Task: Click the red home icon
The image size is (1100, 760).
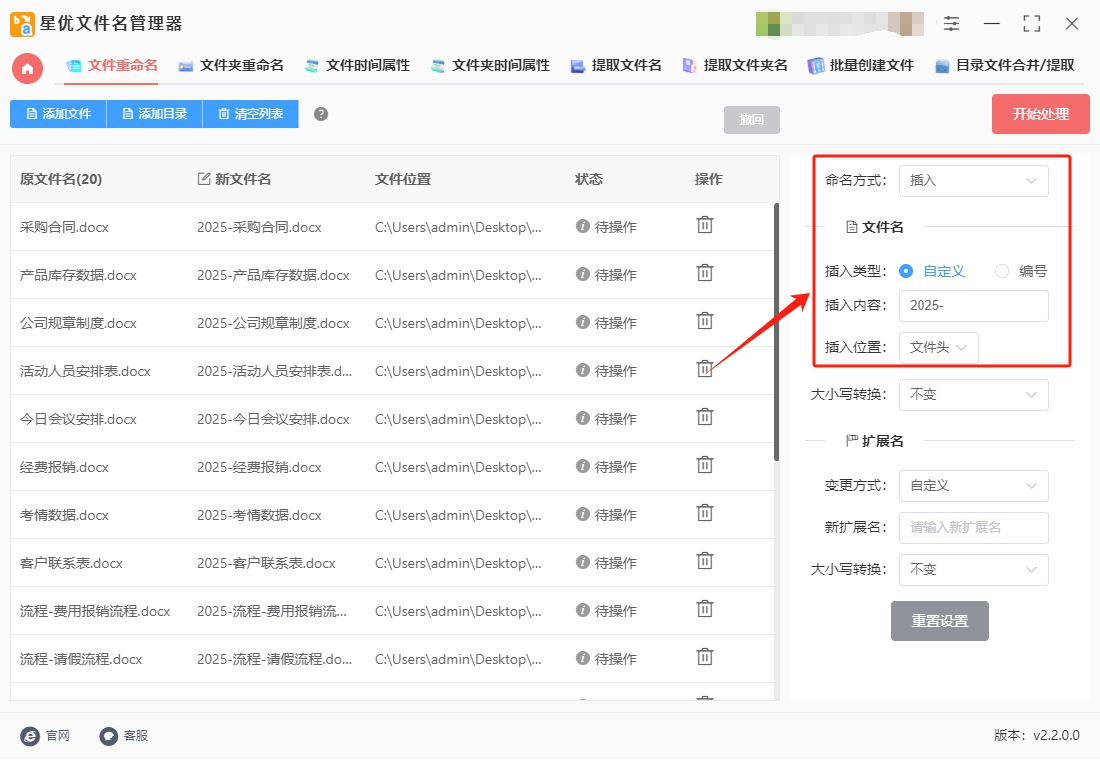Action: (x=27, y=69)
